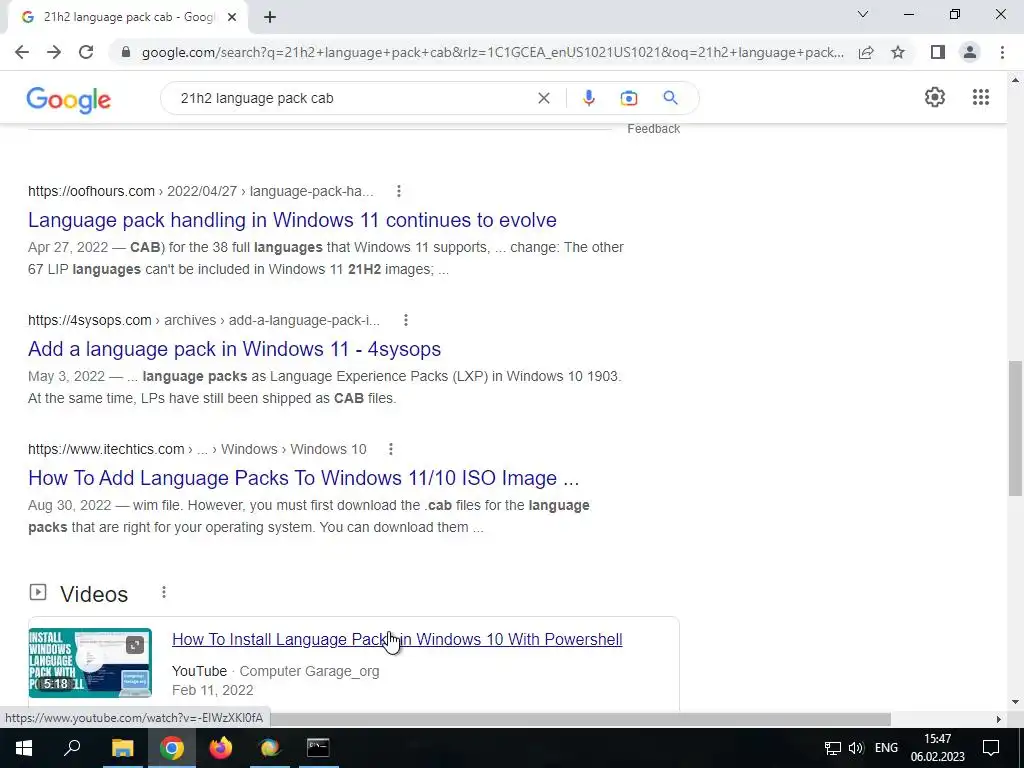Open the Google apps grid
The height and width of the screenshot is (768, 1024).
pyautogui.click(x=981, y=97)
